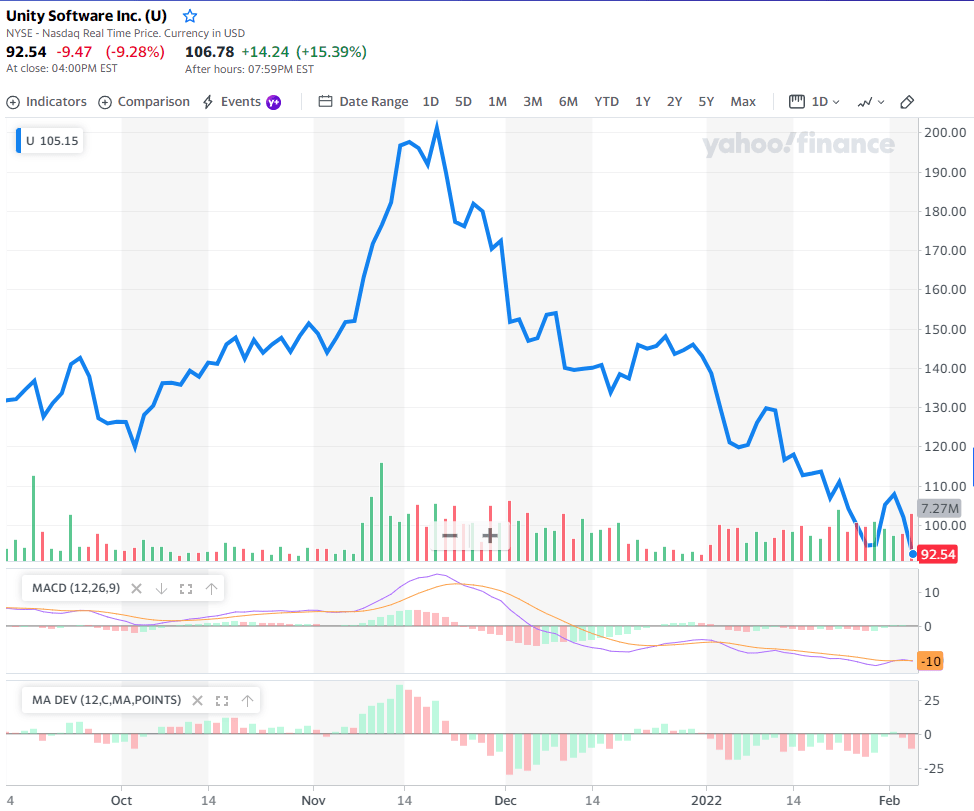
Task: Maximize the MACD indicator panel
Action: tap(186, 589)
